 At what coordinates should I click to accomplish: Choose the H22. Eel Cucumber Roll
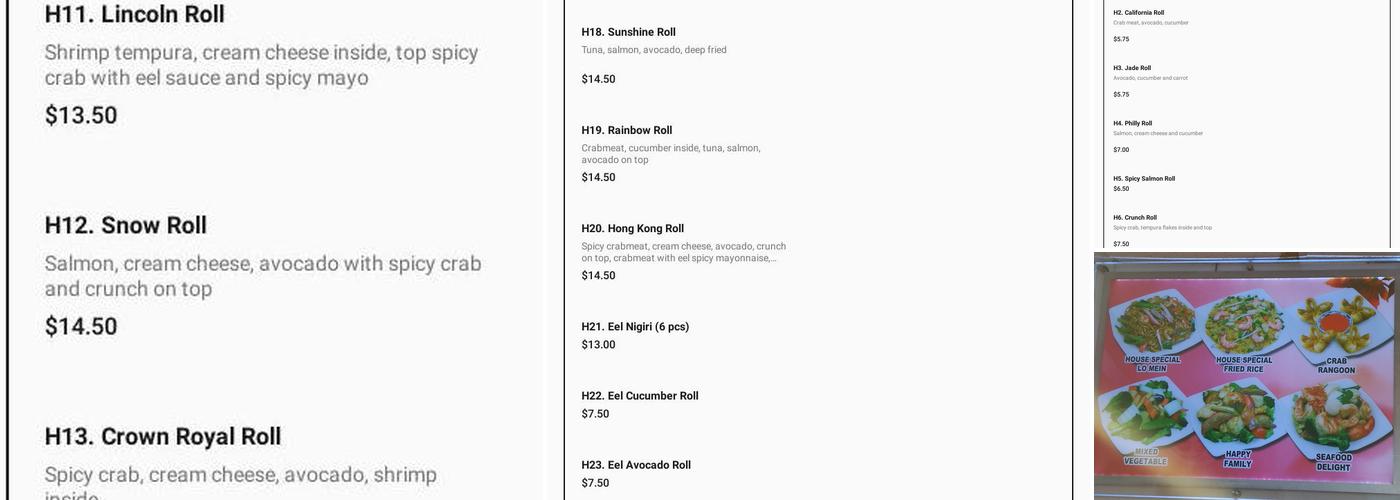pos(640,396)
